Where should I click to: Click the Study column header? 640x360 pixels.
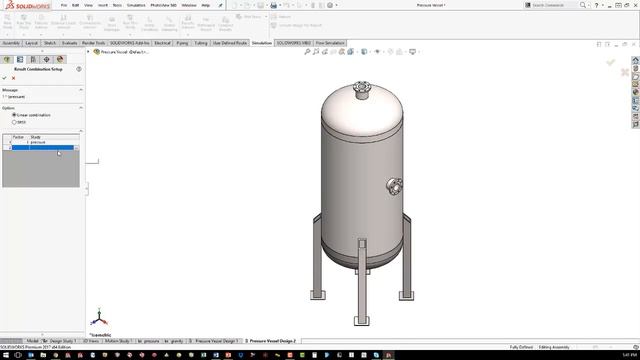(x=54, y=137)
